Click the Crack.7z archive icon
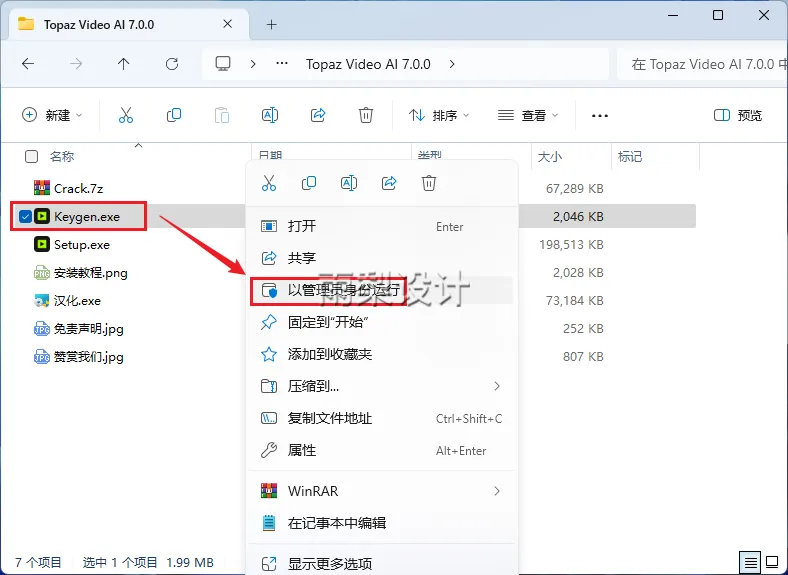The image size is (788, 575). 42,188
